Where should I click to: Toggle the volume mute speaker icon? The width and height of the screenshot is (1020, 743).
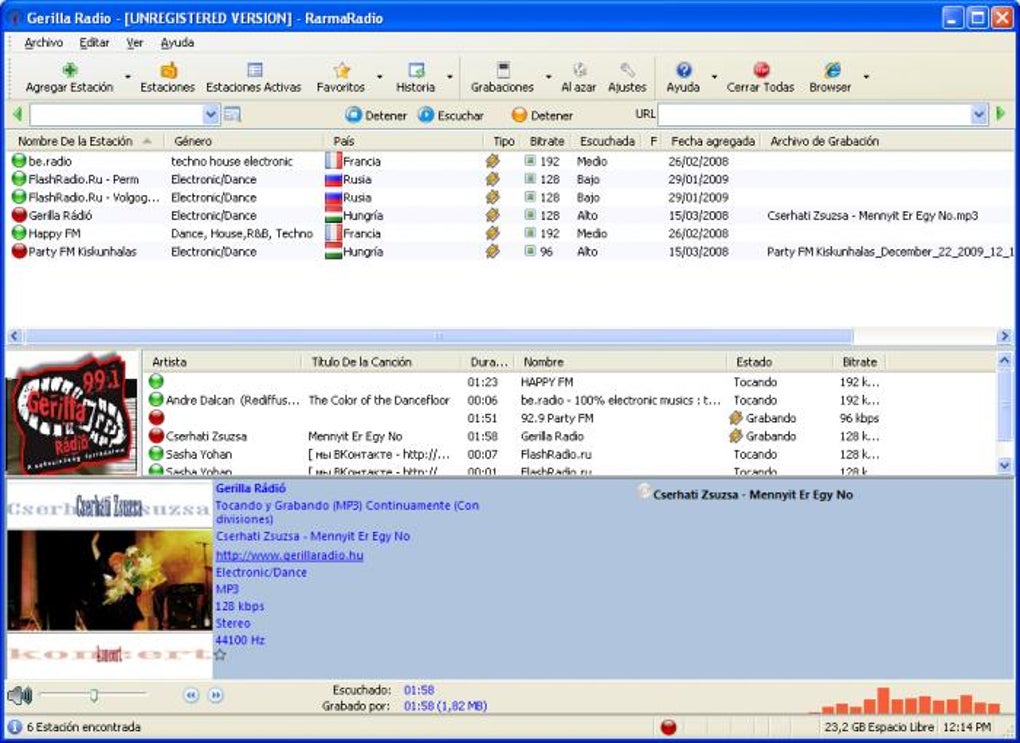tap(19, 695)
